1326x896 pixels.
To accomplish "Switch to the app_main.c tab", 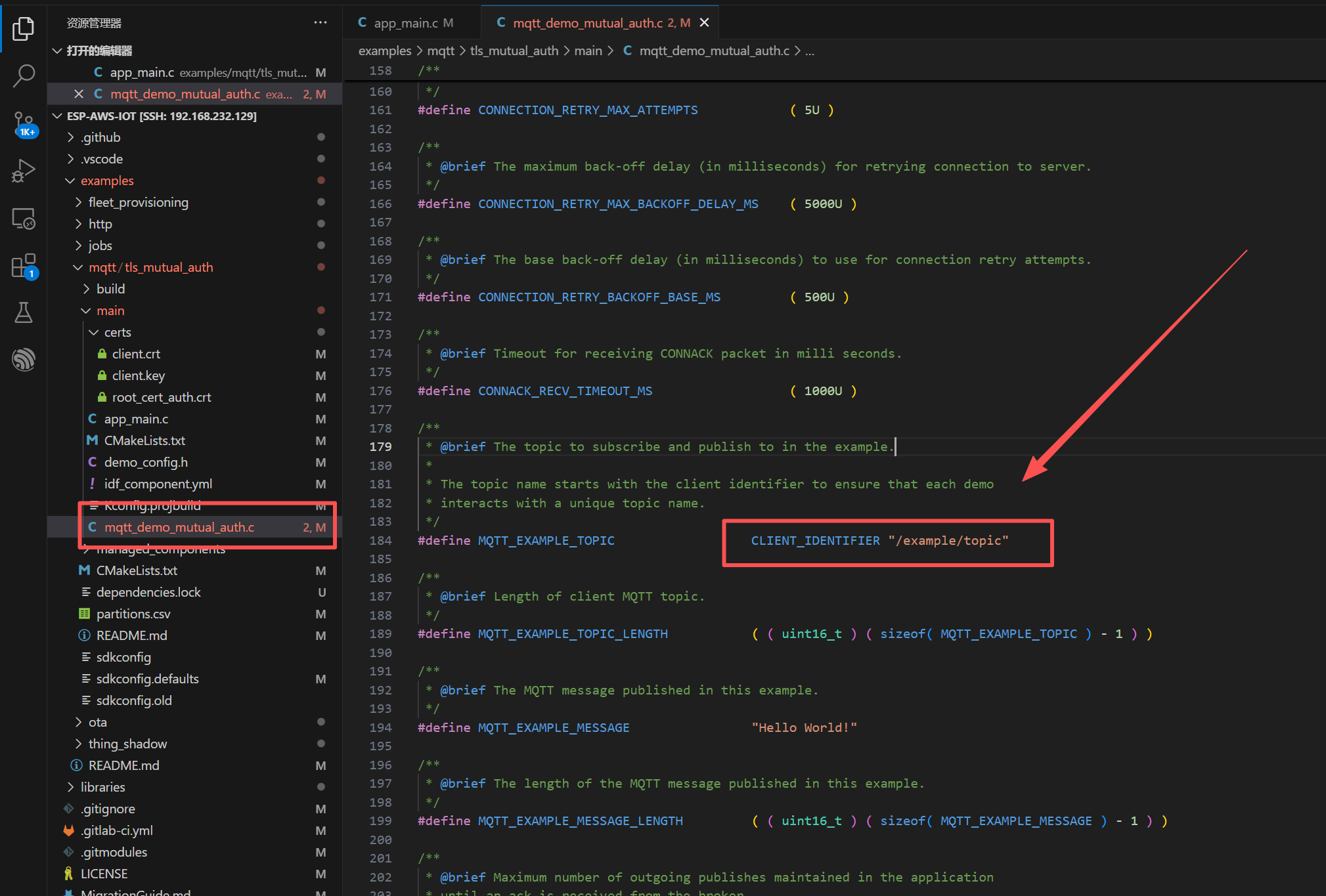I will (405, 23).
